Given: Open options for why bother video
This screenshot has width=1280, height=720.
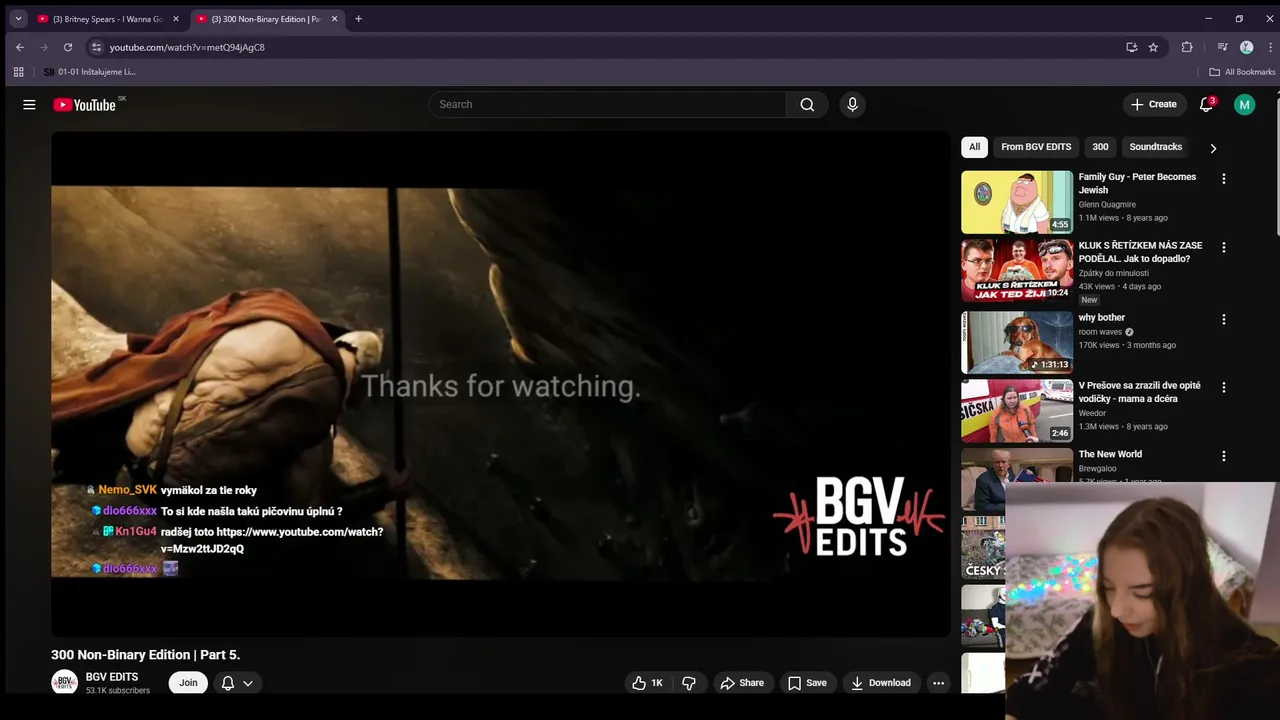Looking at the screenshot, I should (1223, 320).
